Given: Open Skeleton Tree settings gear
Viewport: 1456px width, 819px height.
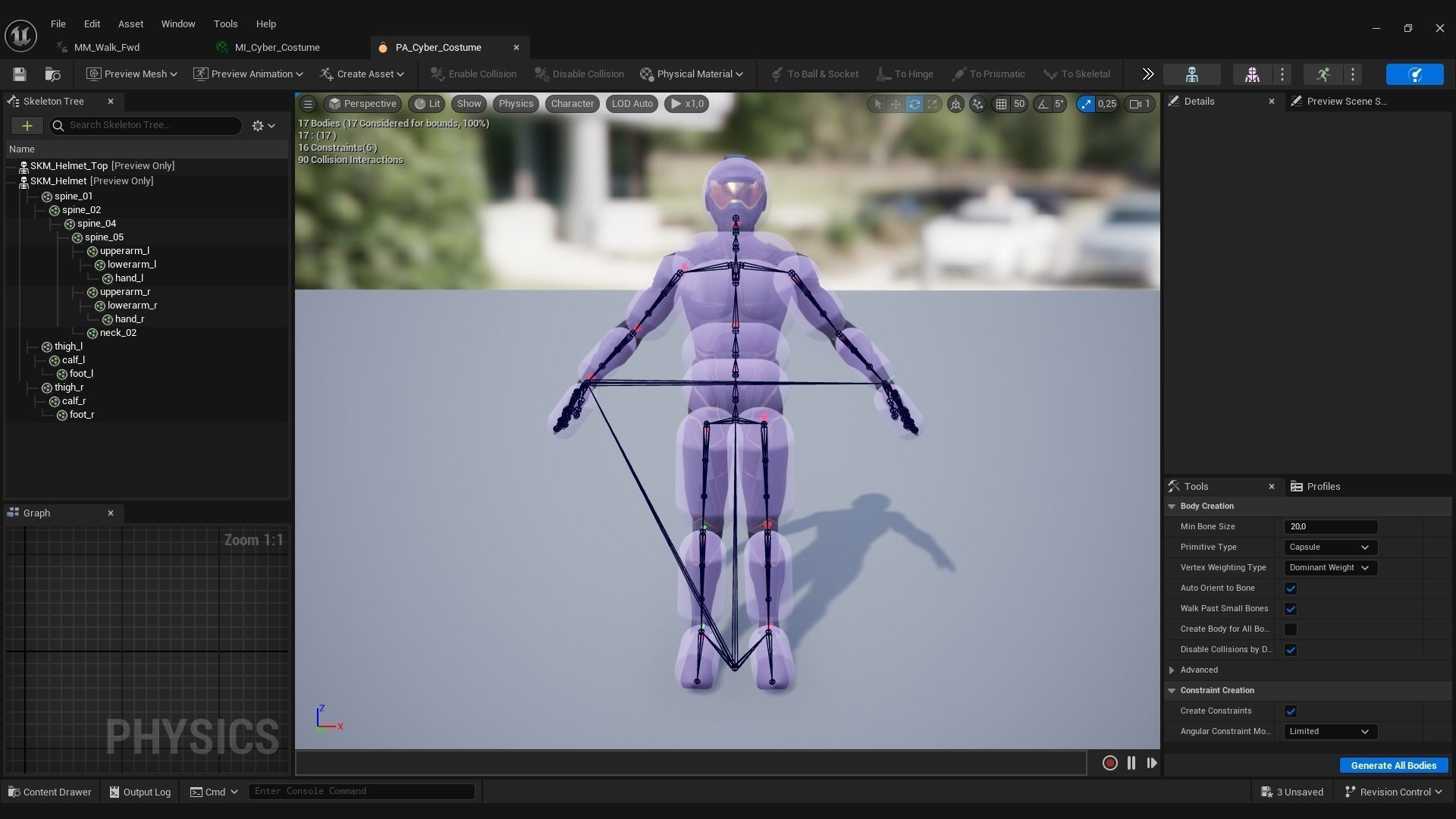Looking at the screenshot, I should coord(263,126).
